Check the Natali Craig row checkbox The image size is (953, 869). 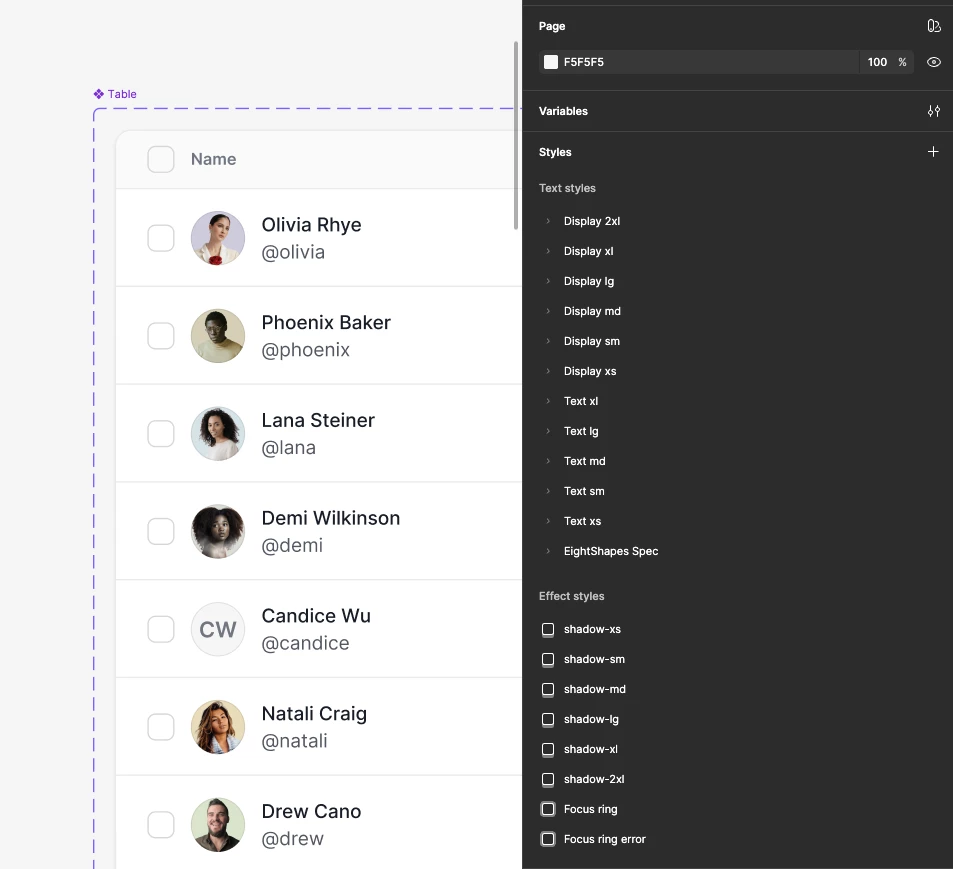(x=161, y=727)
